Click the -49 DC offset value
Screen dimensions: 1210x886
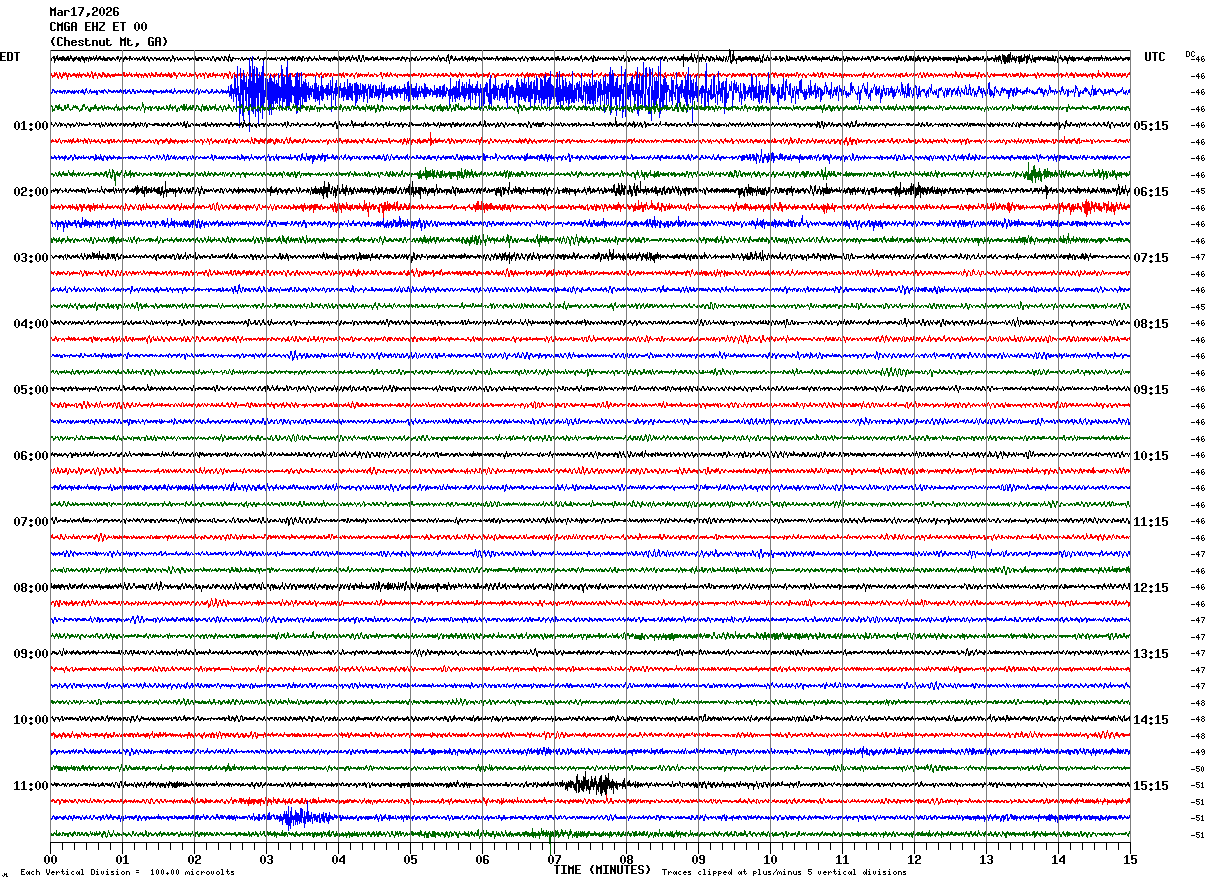tap(1197, 752)
